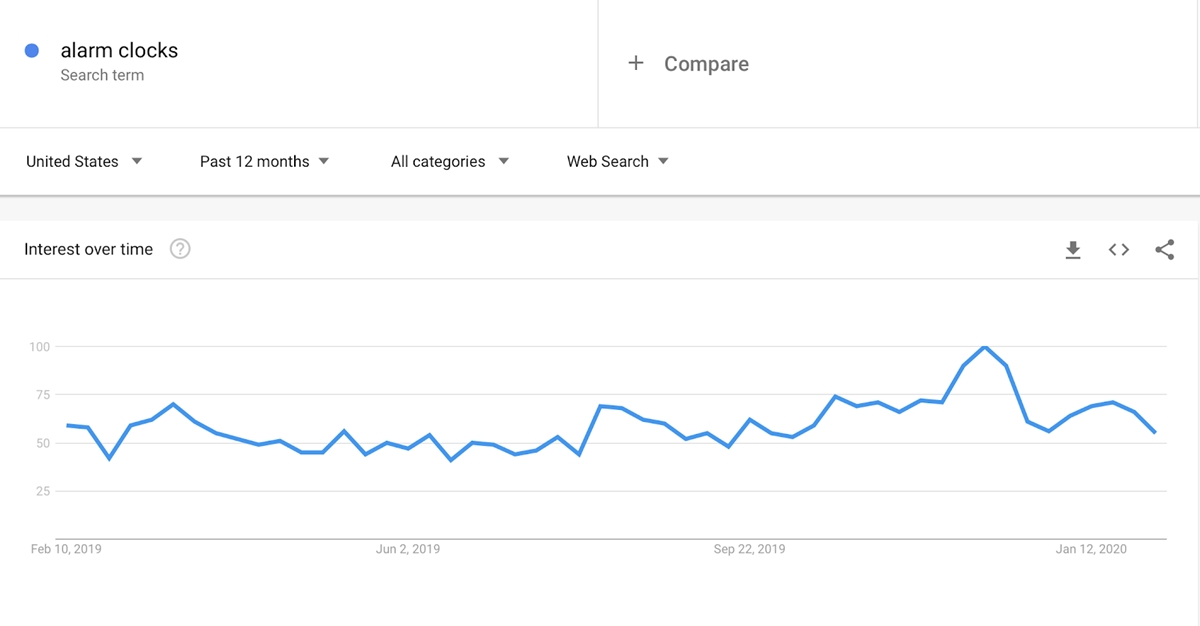1200x626 pixels.
Task: Click the plus icon beside Compare
Action: (635, 63)
